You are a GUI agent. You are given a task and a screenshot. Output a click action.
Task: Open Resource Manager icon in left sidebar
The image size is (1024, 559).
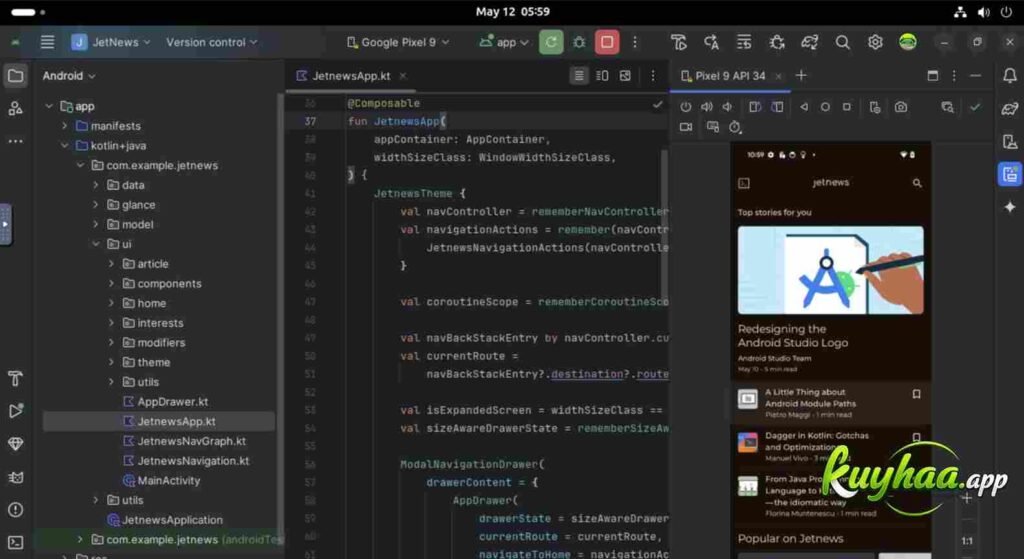pos(15,108)
